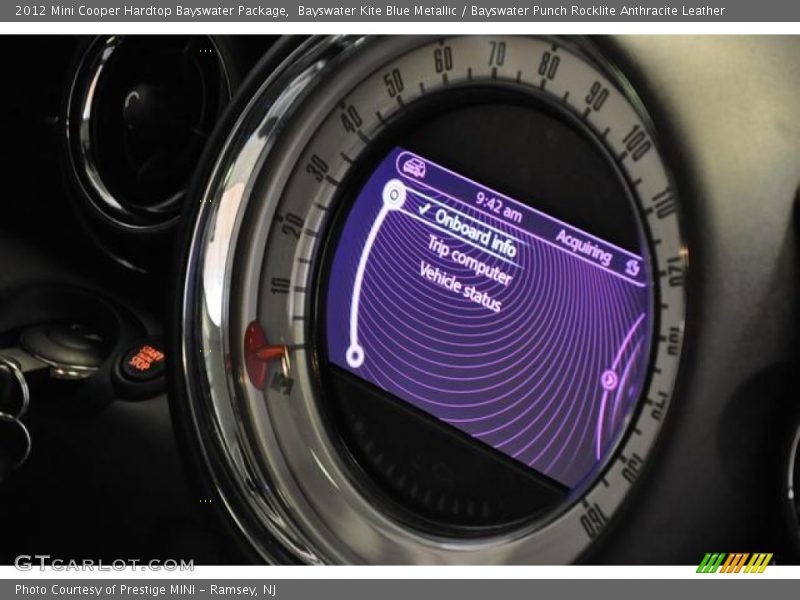The height and width of the screenshot is (600, 800).
Task: Tap the car icon on display header
Action: [411, 166]
